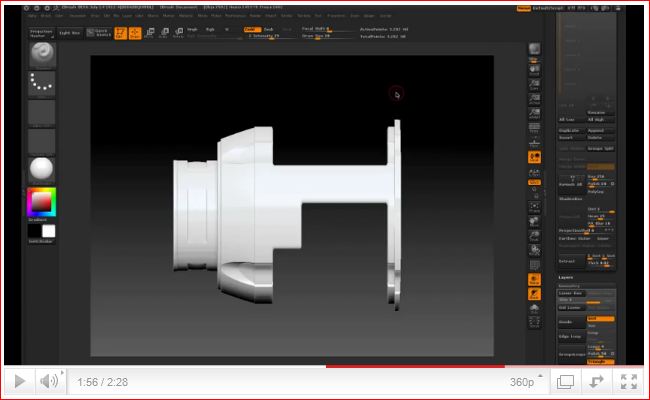650x400 pixels.
Task: Expand the Layers section
Action: click(567, 275)
